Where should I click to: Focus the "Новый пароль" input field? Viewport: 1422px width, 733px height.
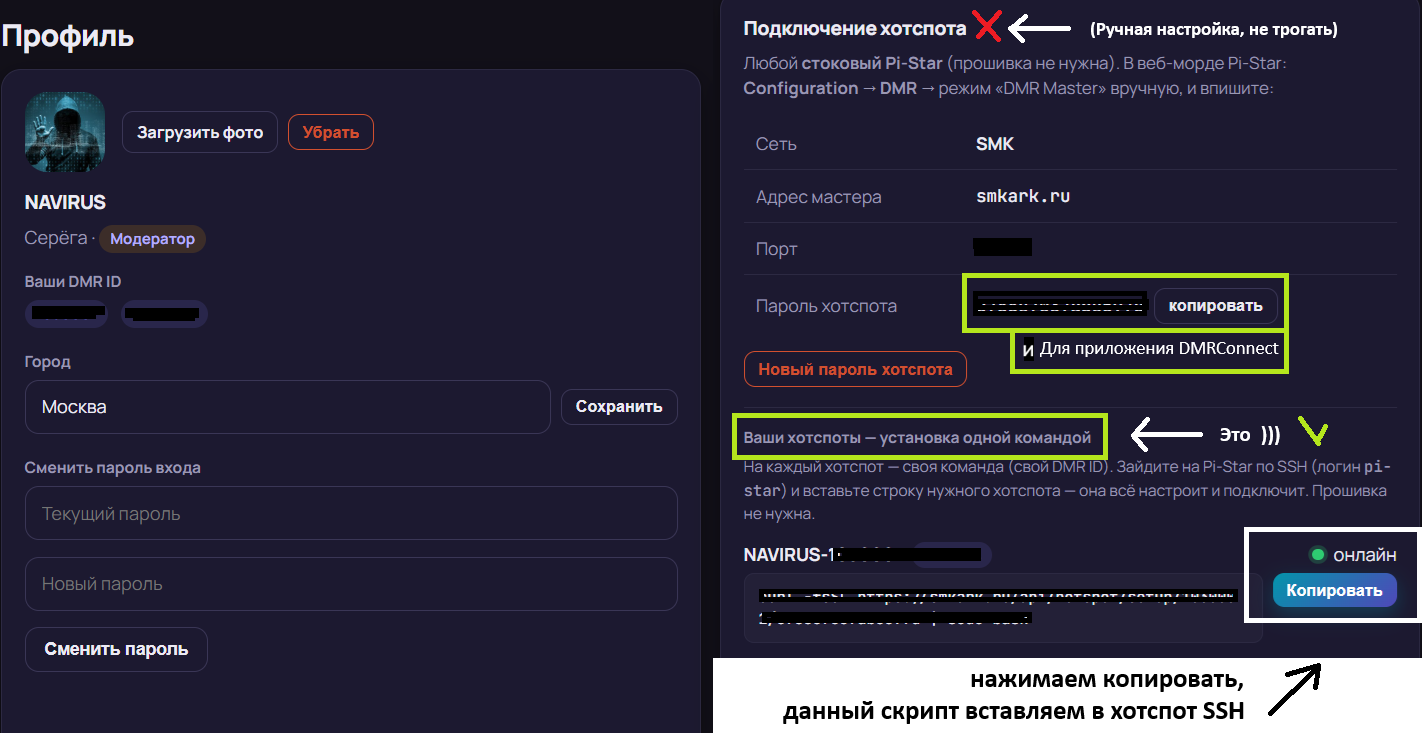(x=351, y=583)
